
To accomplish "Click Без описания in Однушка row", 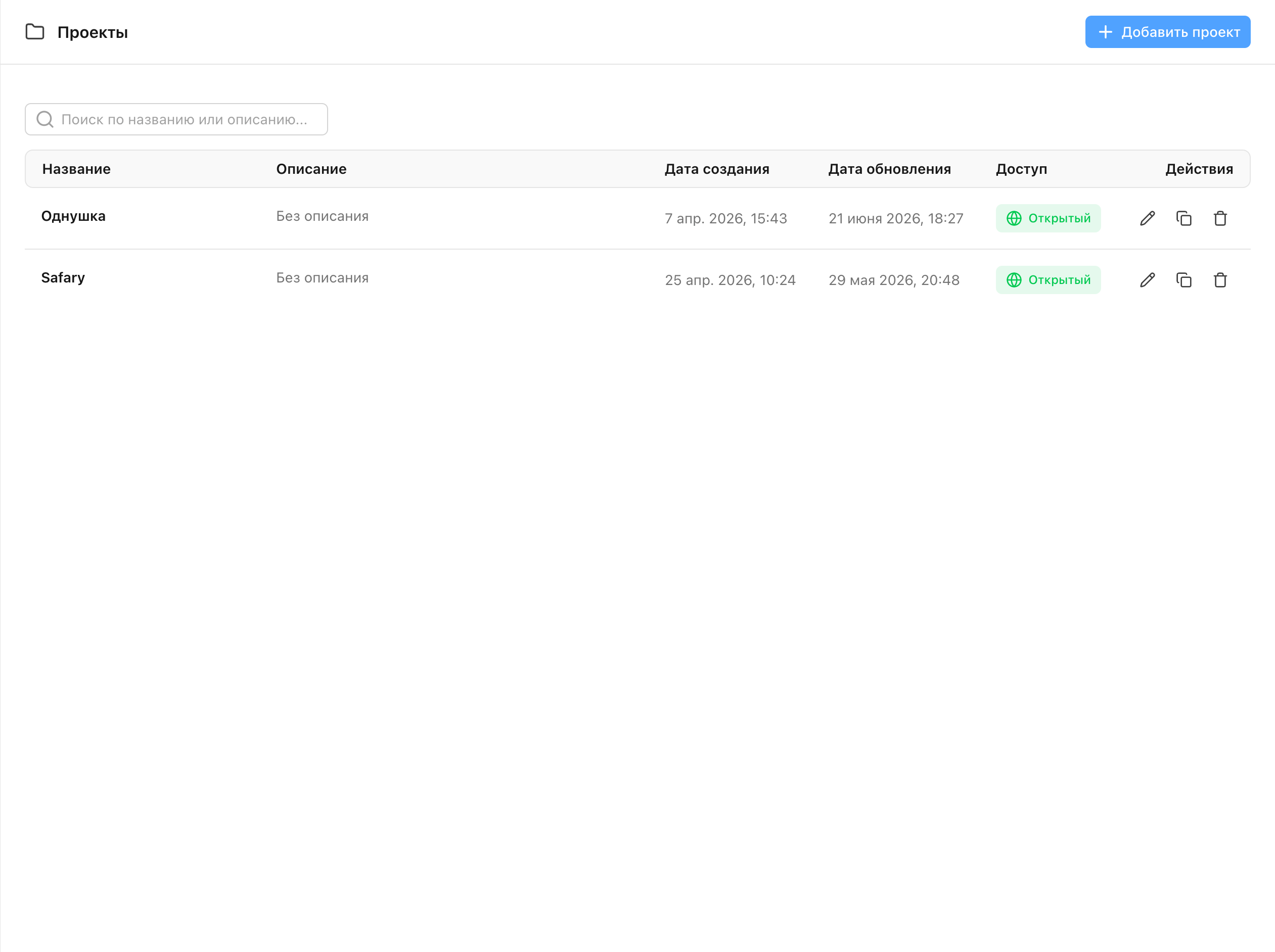I will pos(322,216).
